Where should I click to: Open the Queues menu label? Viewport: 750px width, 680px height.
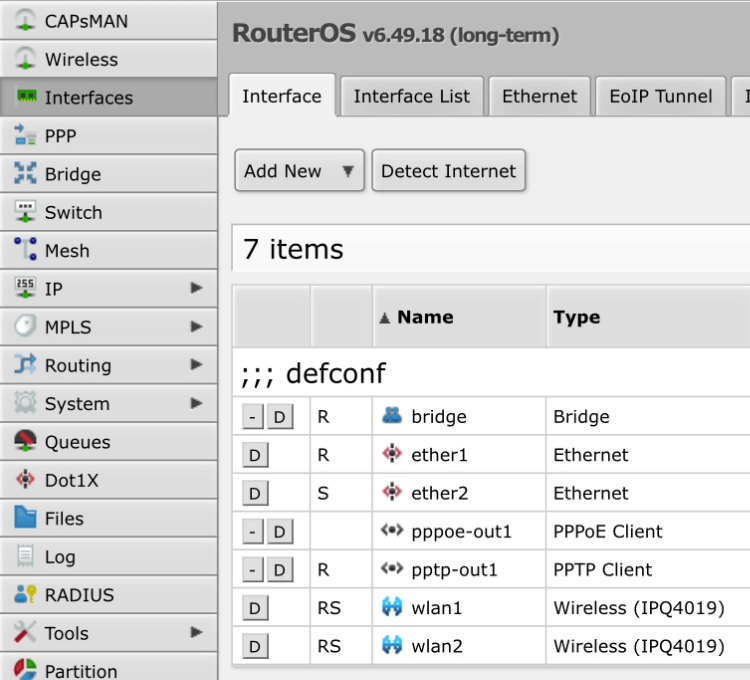tap(77, 442)
